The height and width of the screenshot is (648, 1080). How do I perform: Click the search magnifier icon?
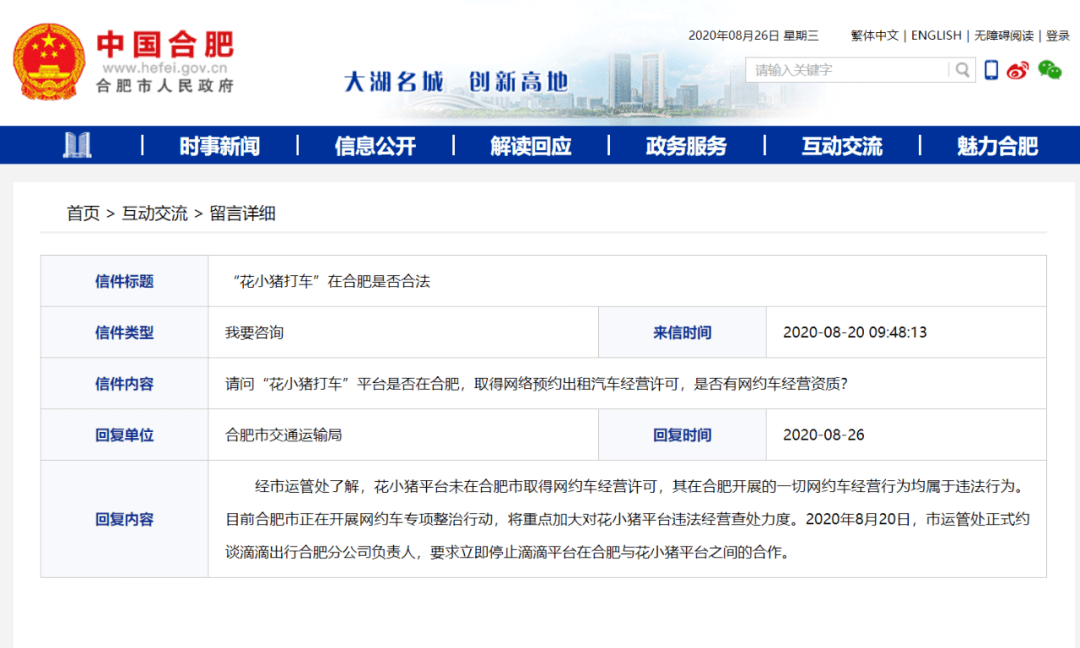click(962, 70)
